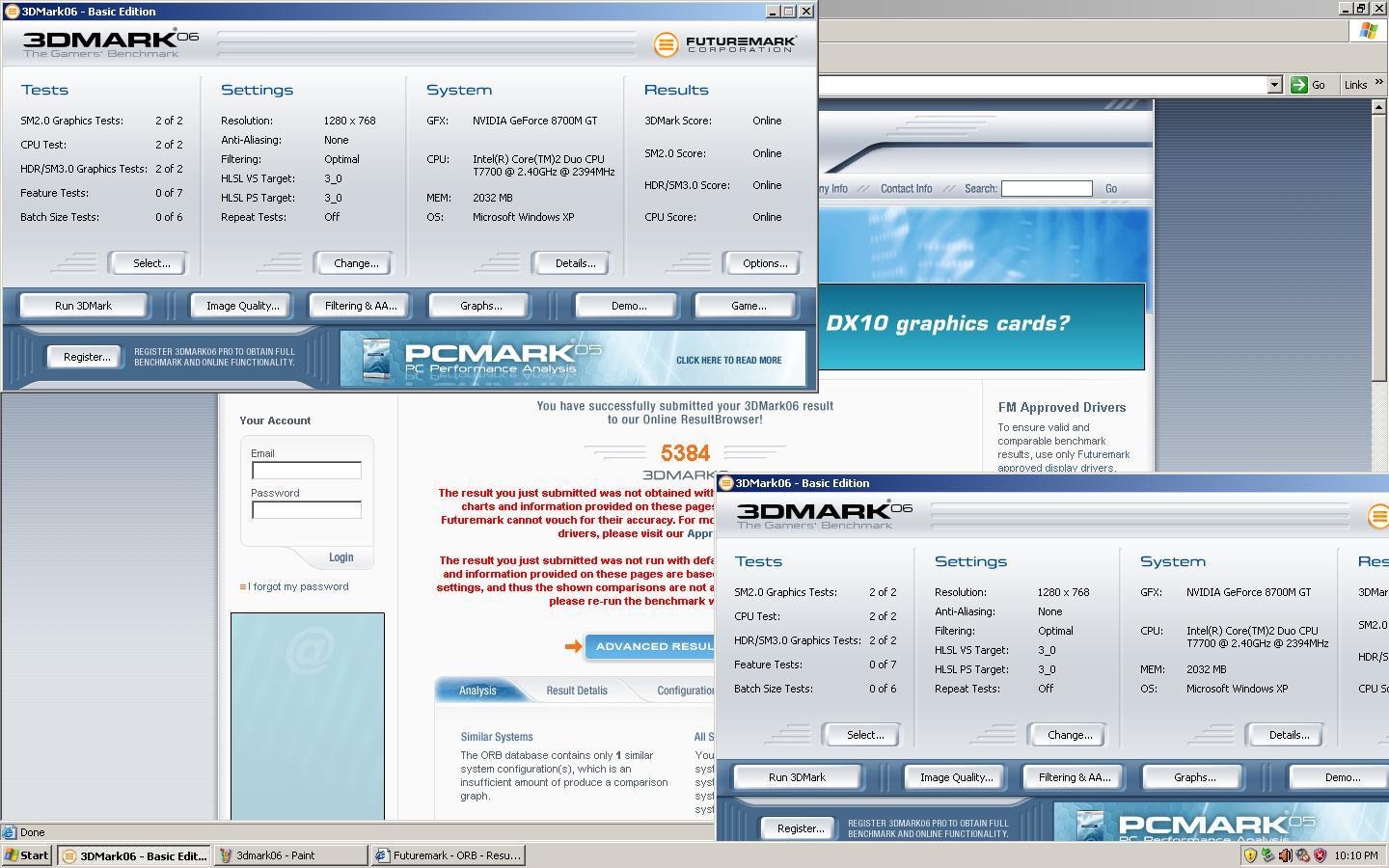
Task: Click the Email input field
Action: [307, 471]
